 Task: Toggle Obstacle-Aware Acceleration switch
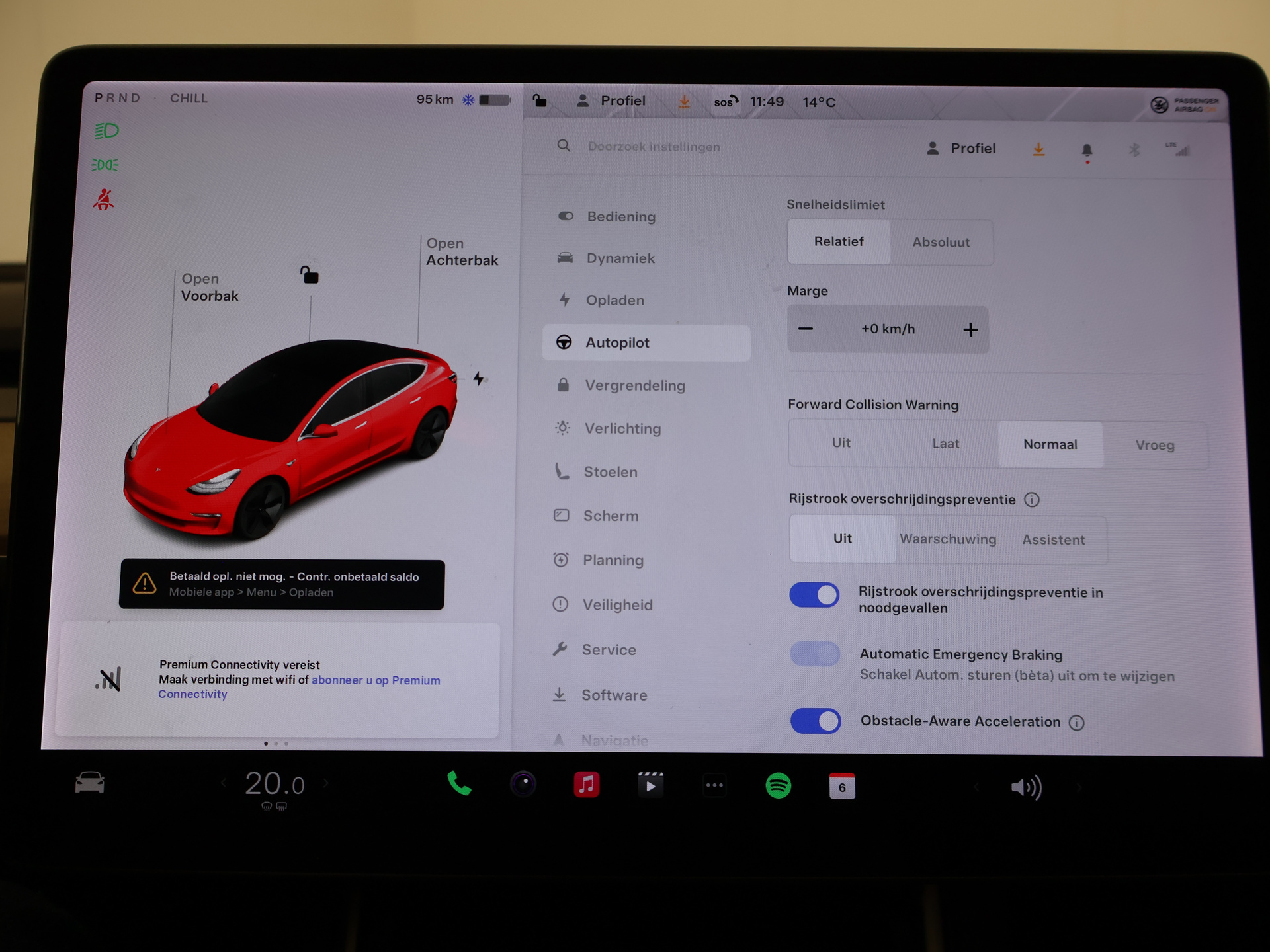[x=816, y=721]
